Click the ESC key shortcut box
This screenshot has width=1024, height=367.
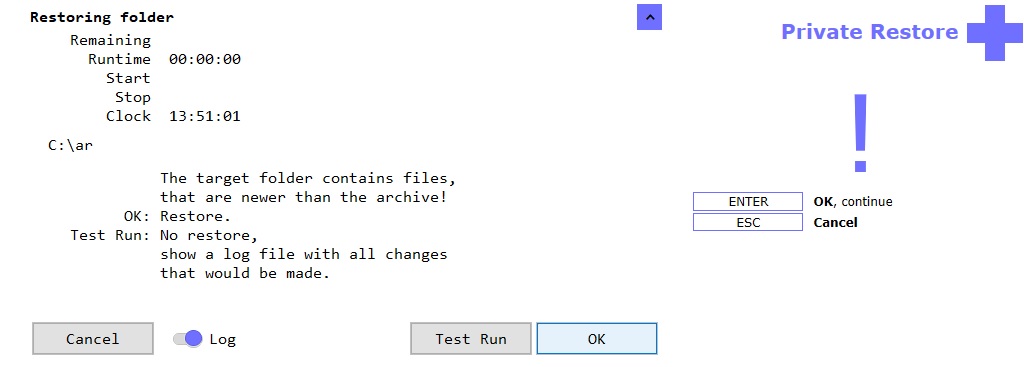748,222
